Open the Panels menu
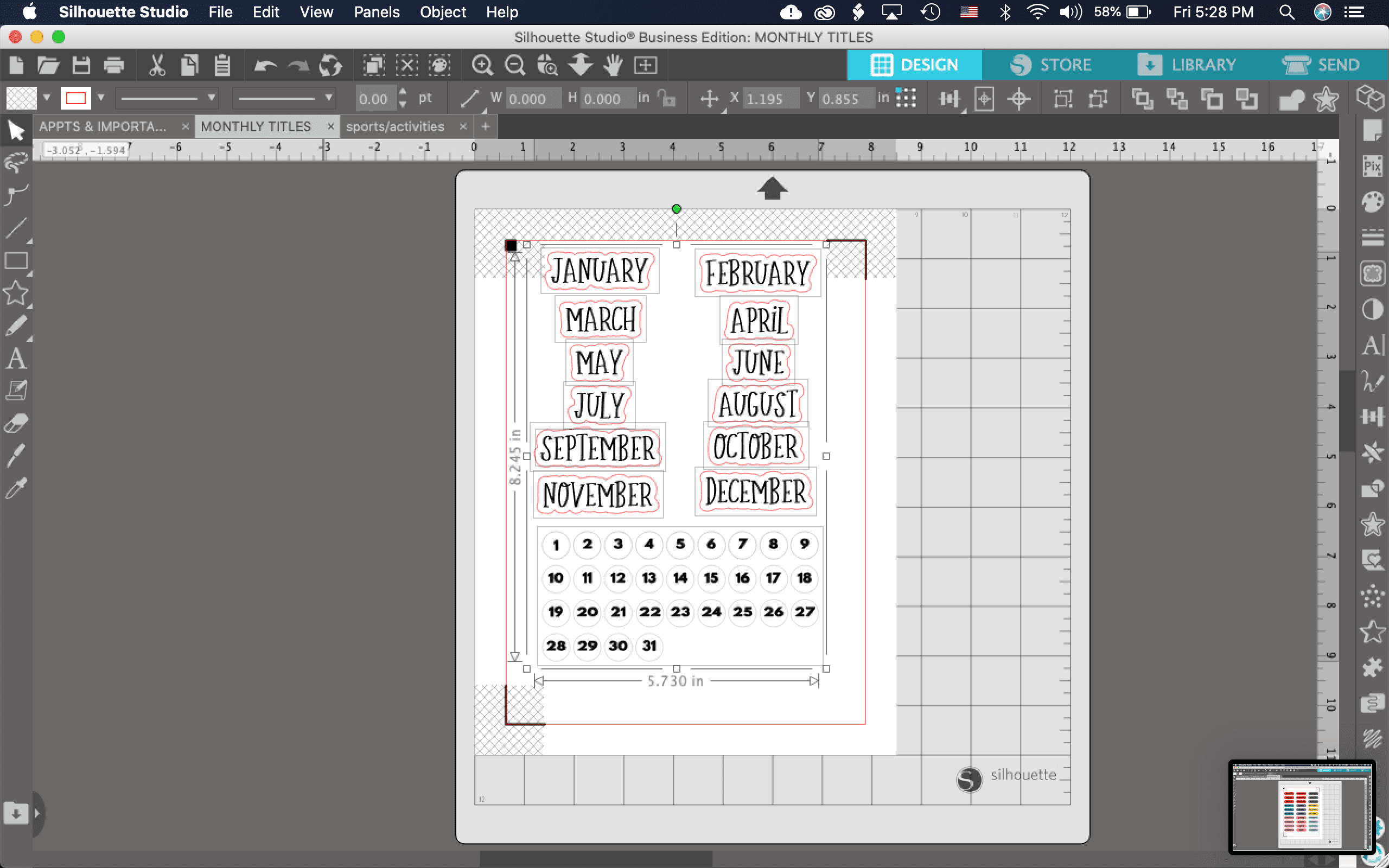The width and height of the screenshot is (1389, 868). coord(376,12)
